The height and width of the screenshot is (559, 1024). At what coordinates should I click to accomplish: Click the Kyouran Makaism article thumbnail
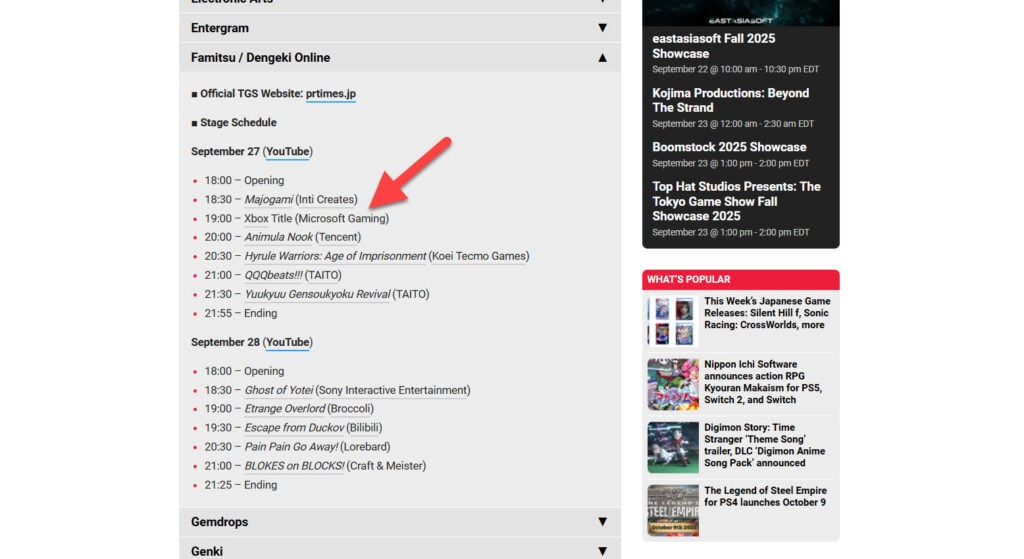click(x=673, y=384)
